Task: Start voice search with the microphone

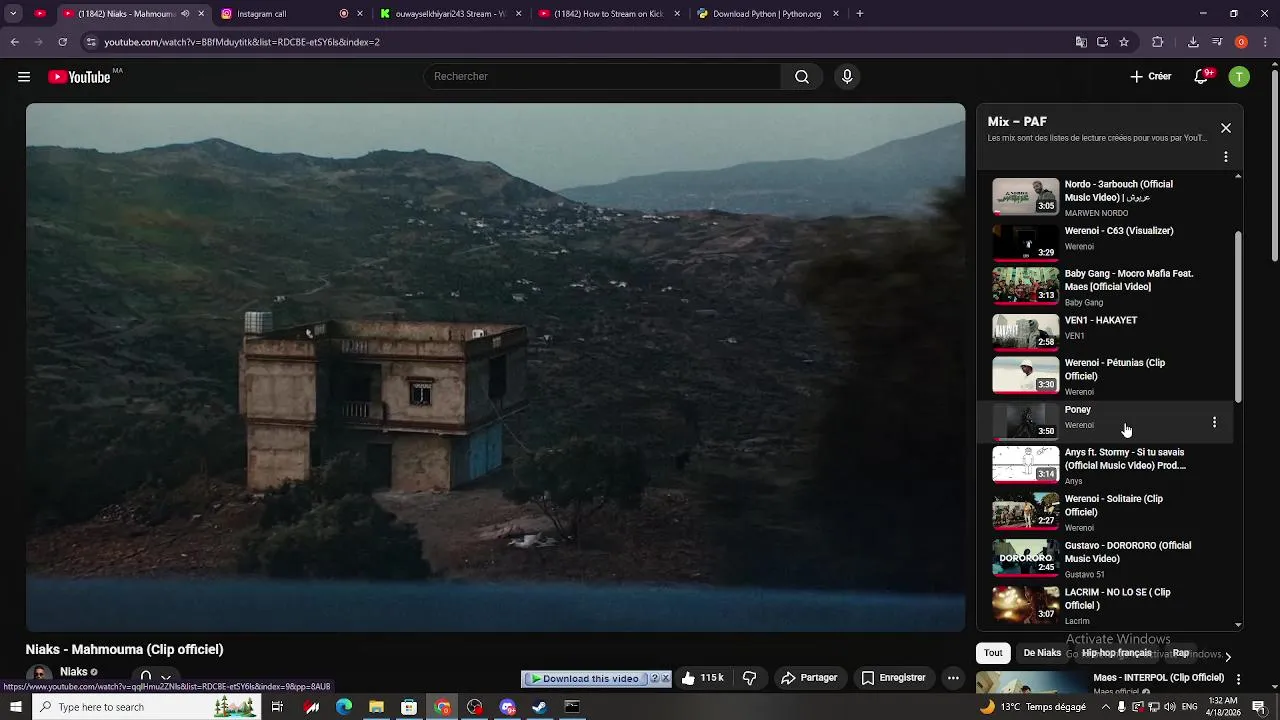Action: [847, 77]
